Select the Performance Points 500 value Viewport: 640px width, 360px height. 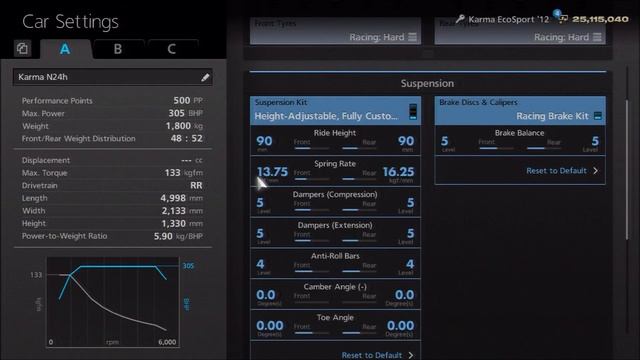(x=182, y=100)
